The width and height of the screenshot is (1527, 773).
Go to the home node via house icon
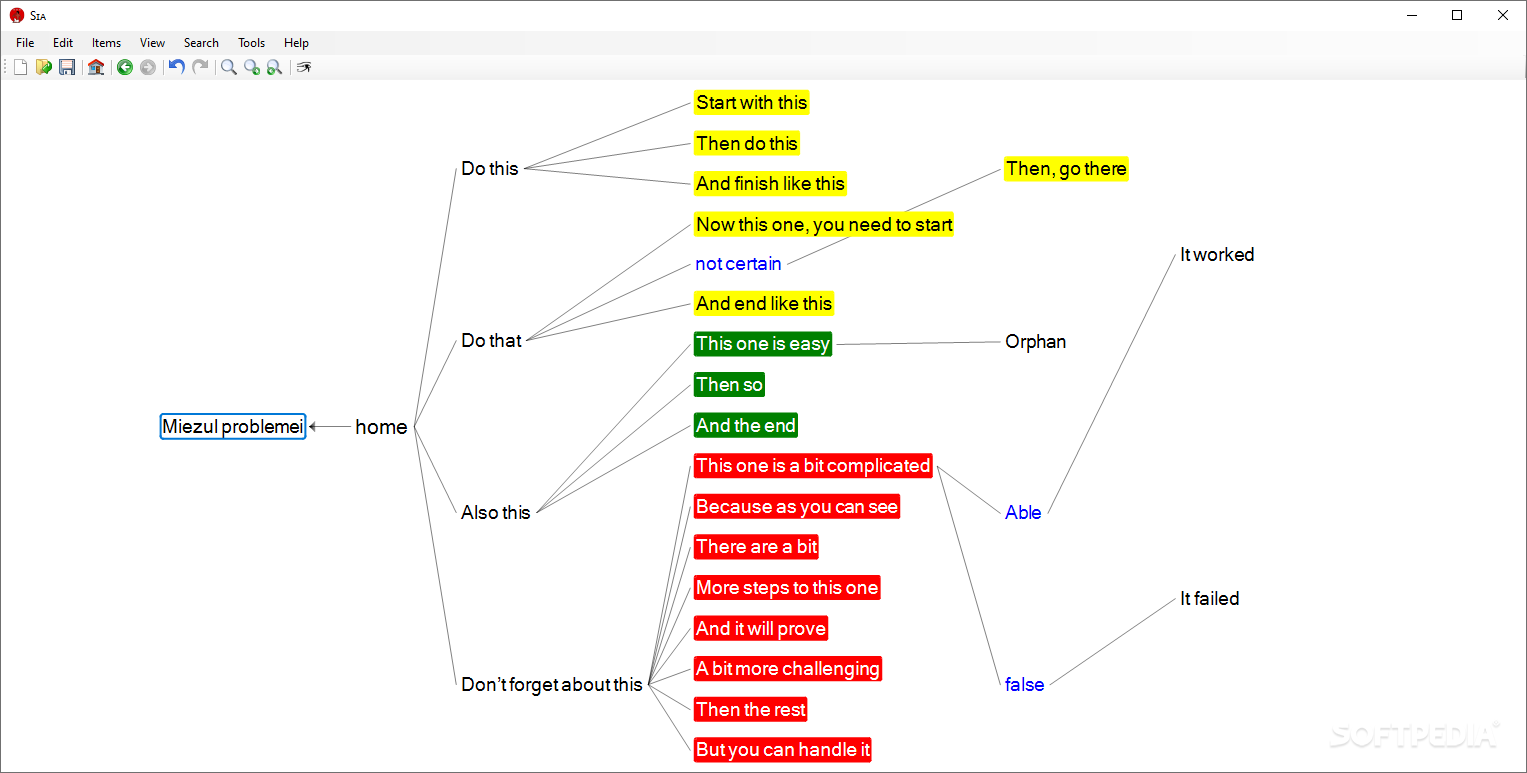point(96,67)
